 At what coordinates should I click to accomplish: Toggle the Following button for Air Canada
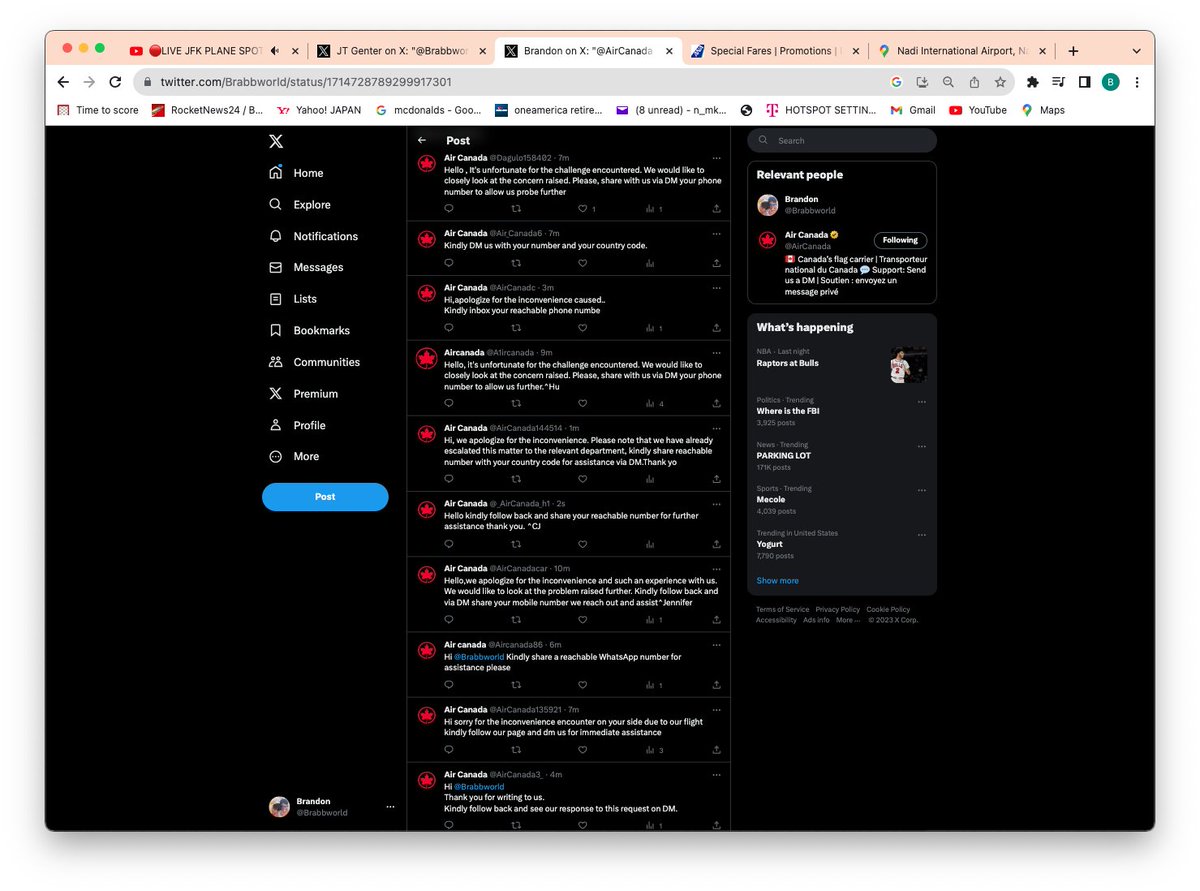[x=900, y=240]
